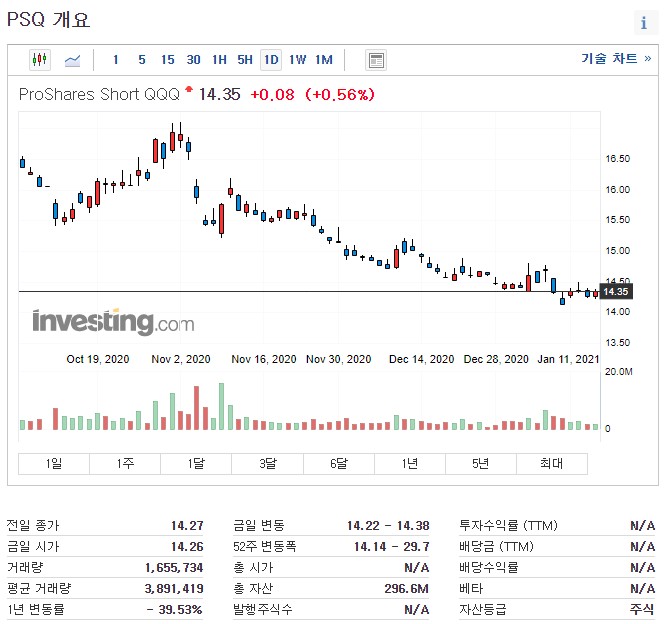Set chart range to 3달
Image resolution: width=666 pixels, height=624 pixels.
pos(268,463)
